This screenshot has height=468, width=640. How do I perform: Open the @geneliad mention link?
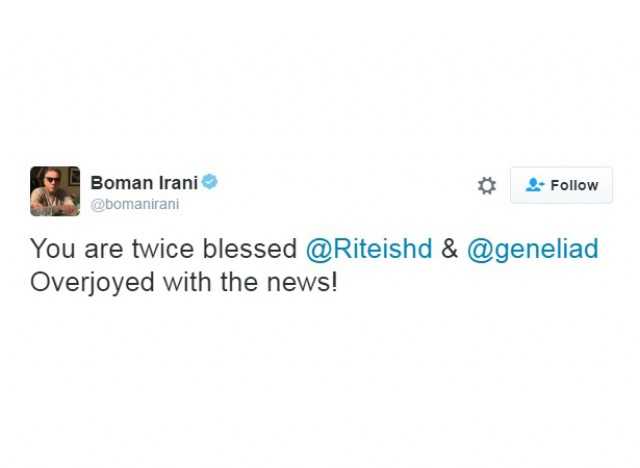[533, 249]
